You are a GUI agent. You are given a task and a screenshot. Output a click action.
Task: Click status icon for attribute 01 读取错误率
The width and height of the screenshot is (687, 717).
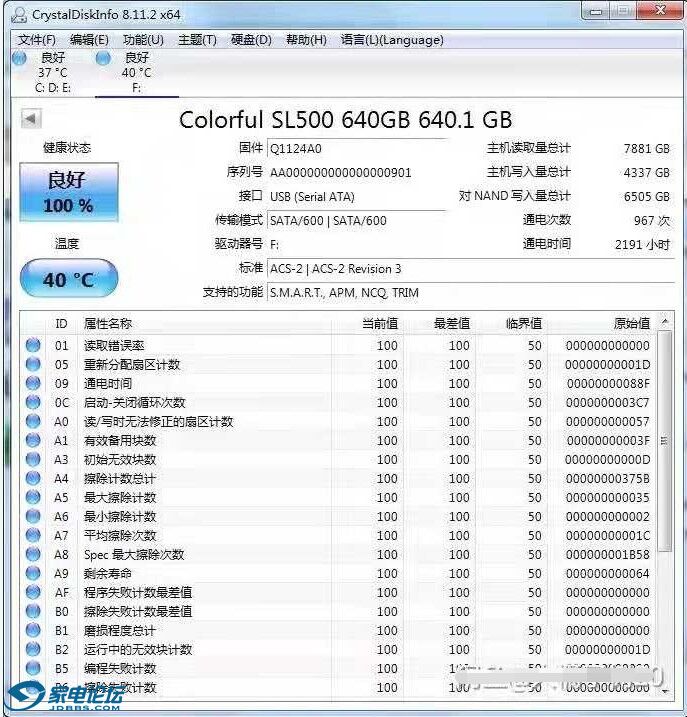[x=33, y=345]
